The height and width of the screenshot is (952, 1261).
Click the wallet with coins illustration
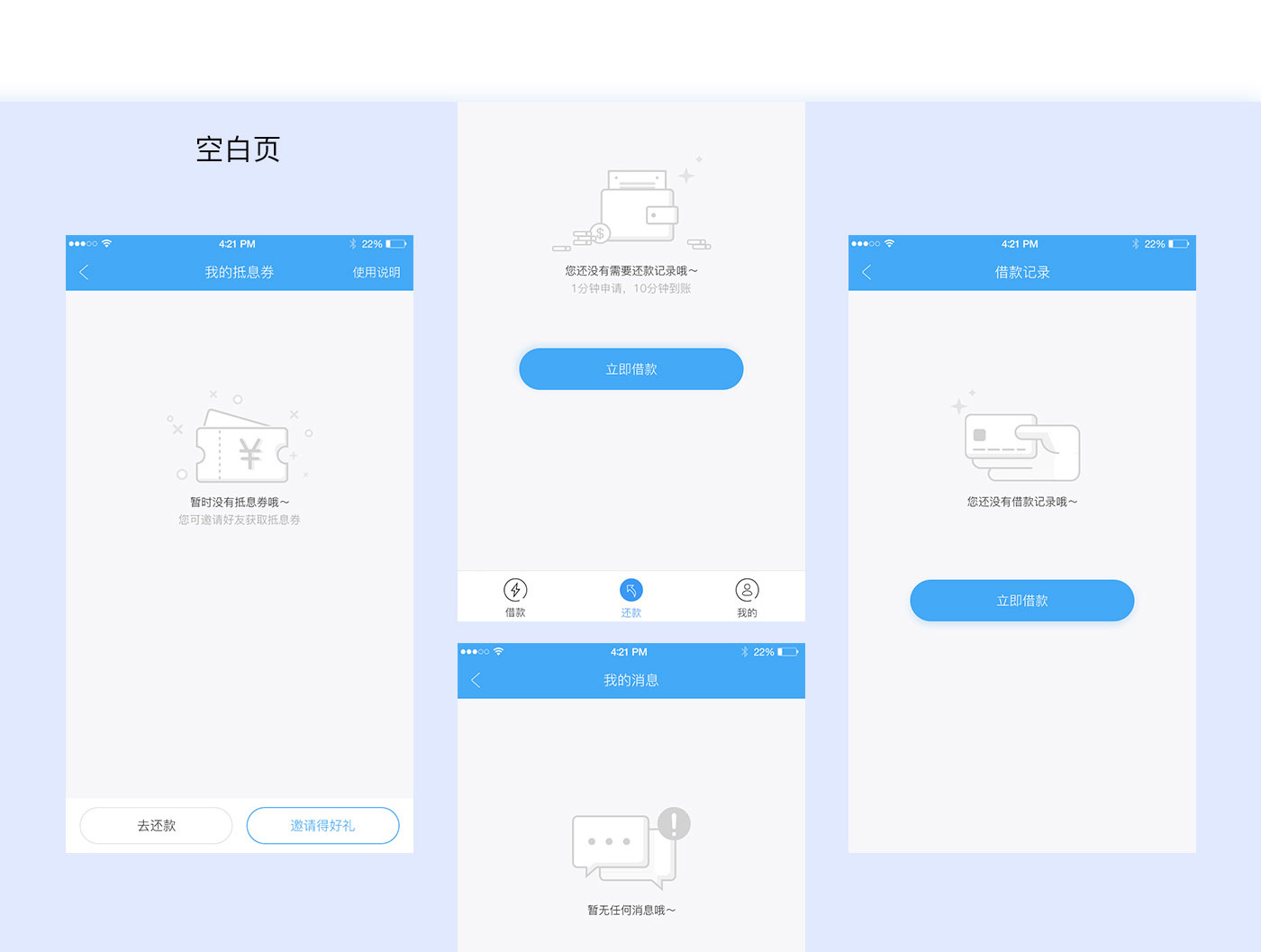633,209
